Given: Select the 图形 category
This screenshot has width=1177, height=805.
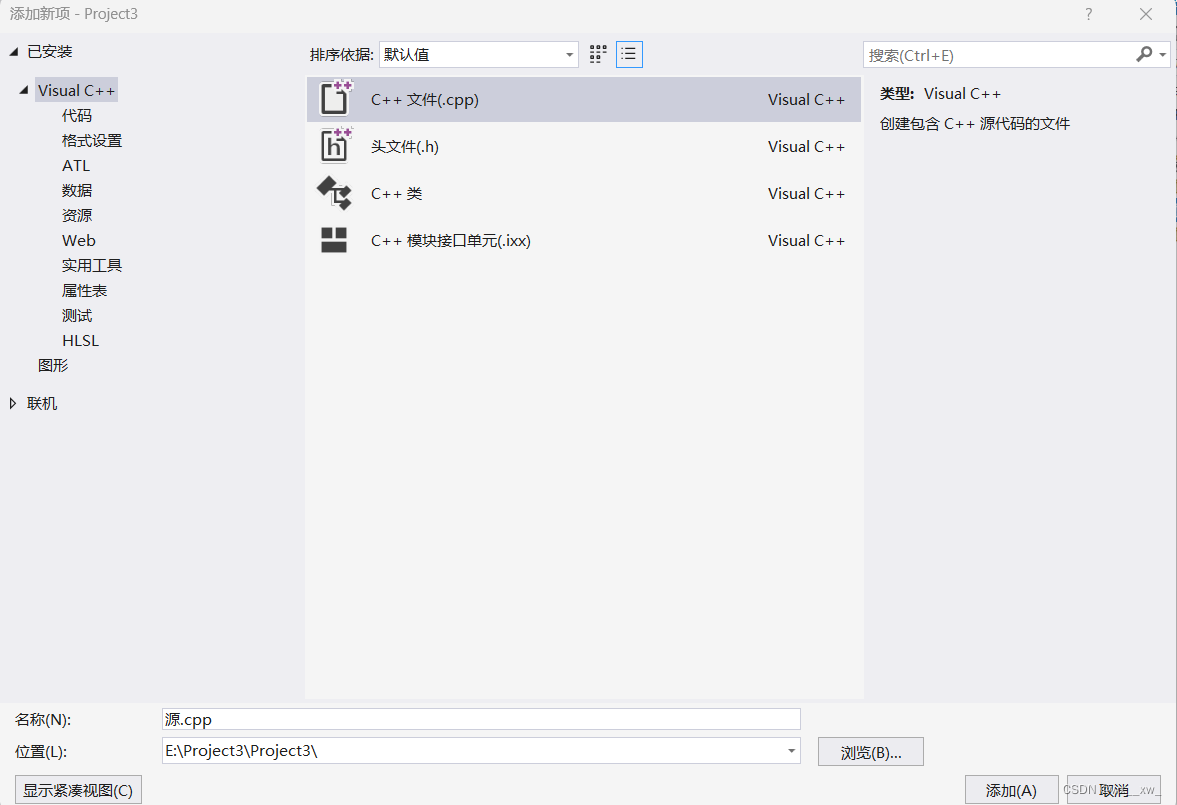Looking at the screenshot, I should [53, 365].
